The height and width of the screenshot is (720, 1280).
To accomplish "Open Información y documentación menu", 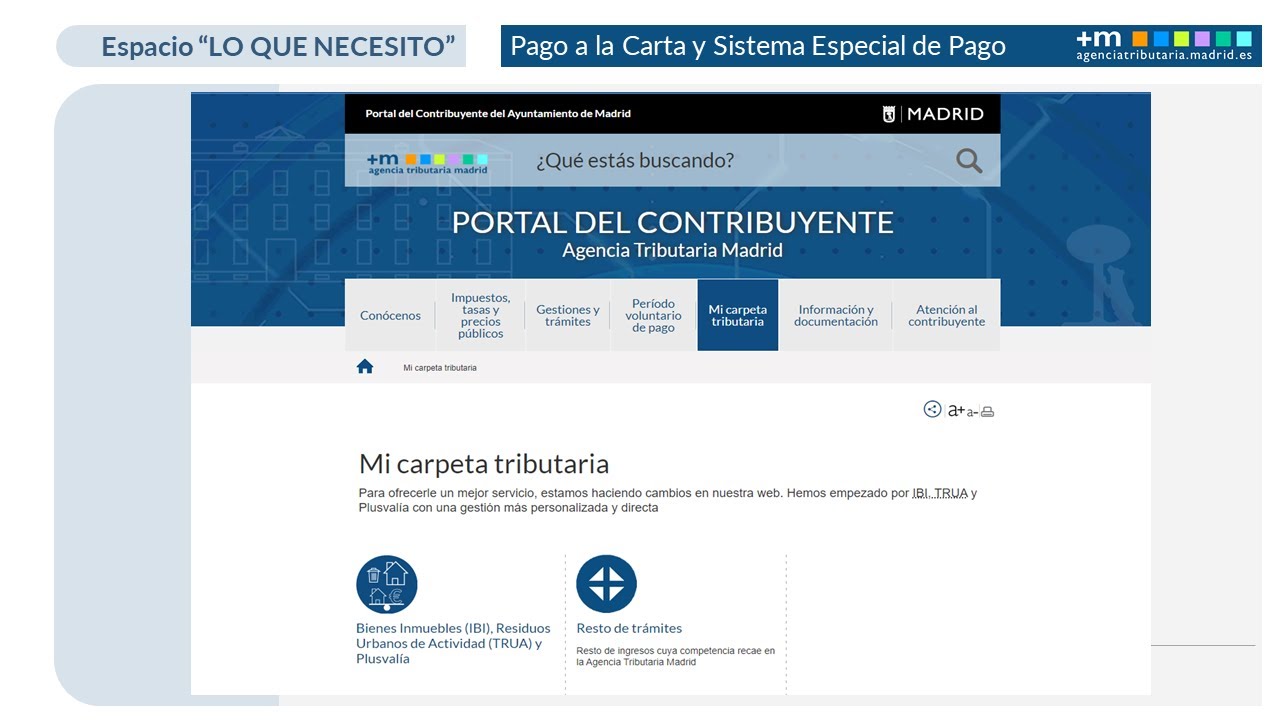I will pyautogui.click(x=836, y=316).
